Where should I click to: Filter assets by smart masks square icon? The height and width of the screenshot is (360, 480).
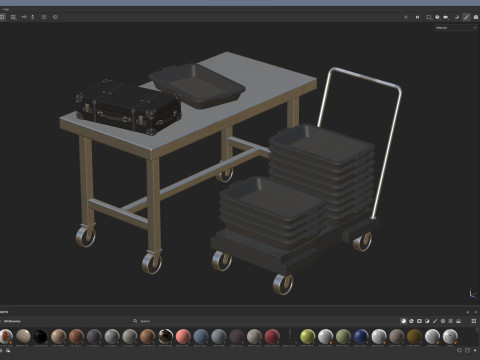419,321
